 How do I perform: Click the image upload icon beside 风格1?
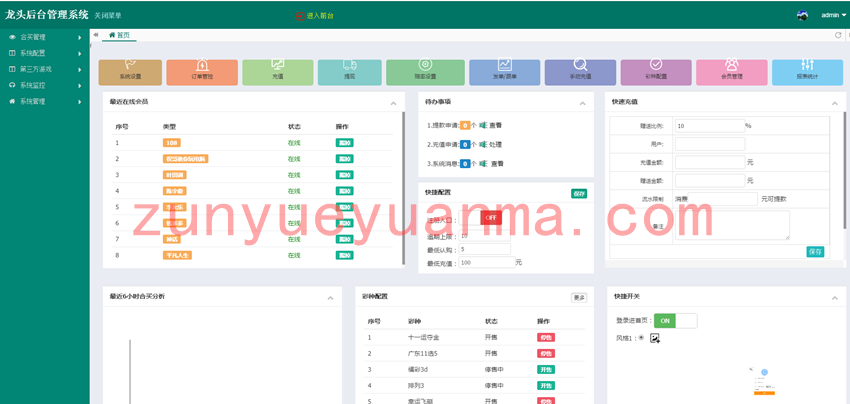click(x=655, y=338)
